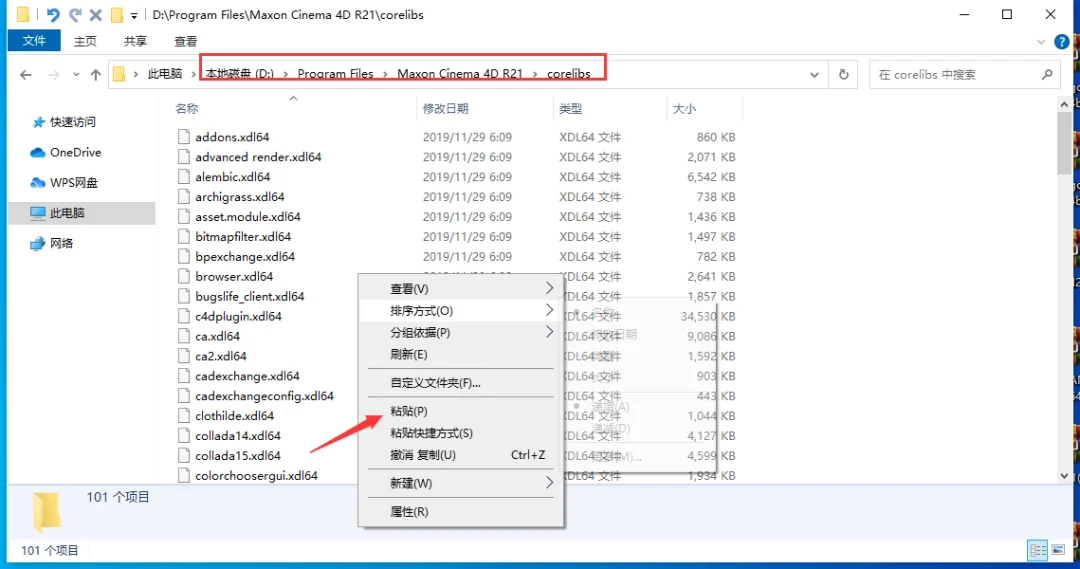Image resolution: width=1080 pixels, height=569 pixels.
Task: Open 排序方式(O) submenu in context menu
Action: coord(461,311)
